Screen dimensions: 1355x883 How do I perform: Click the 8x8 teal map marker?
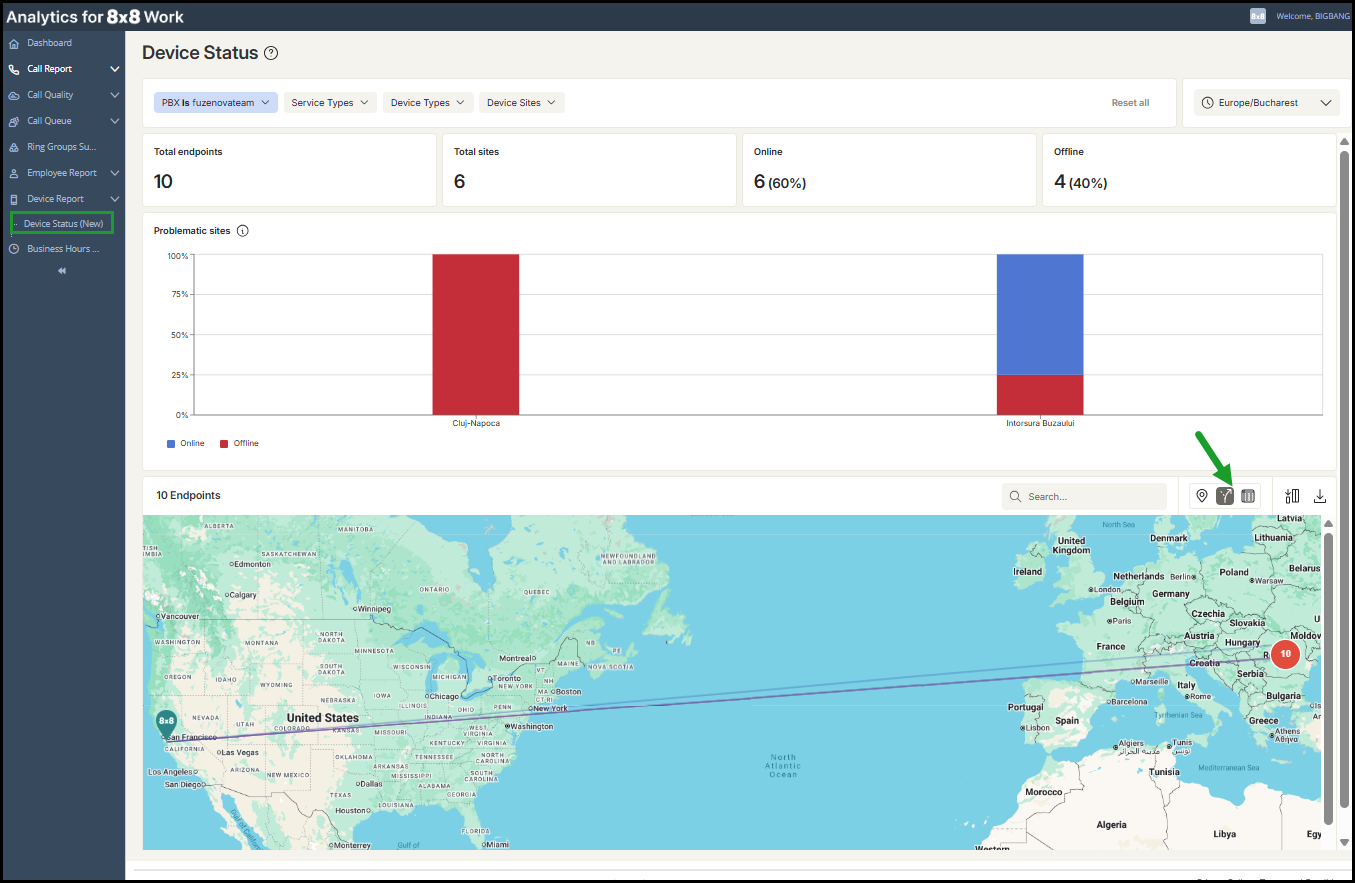tap(166, 723)
